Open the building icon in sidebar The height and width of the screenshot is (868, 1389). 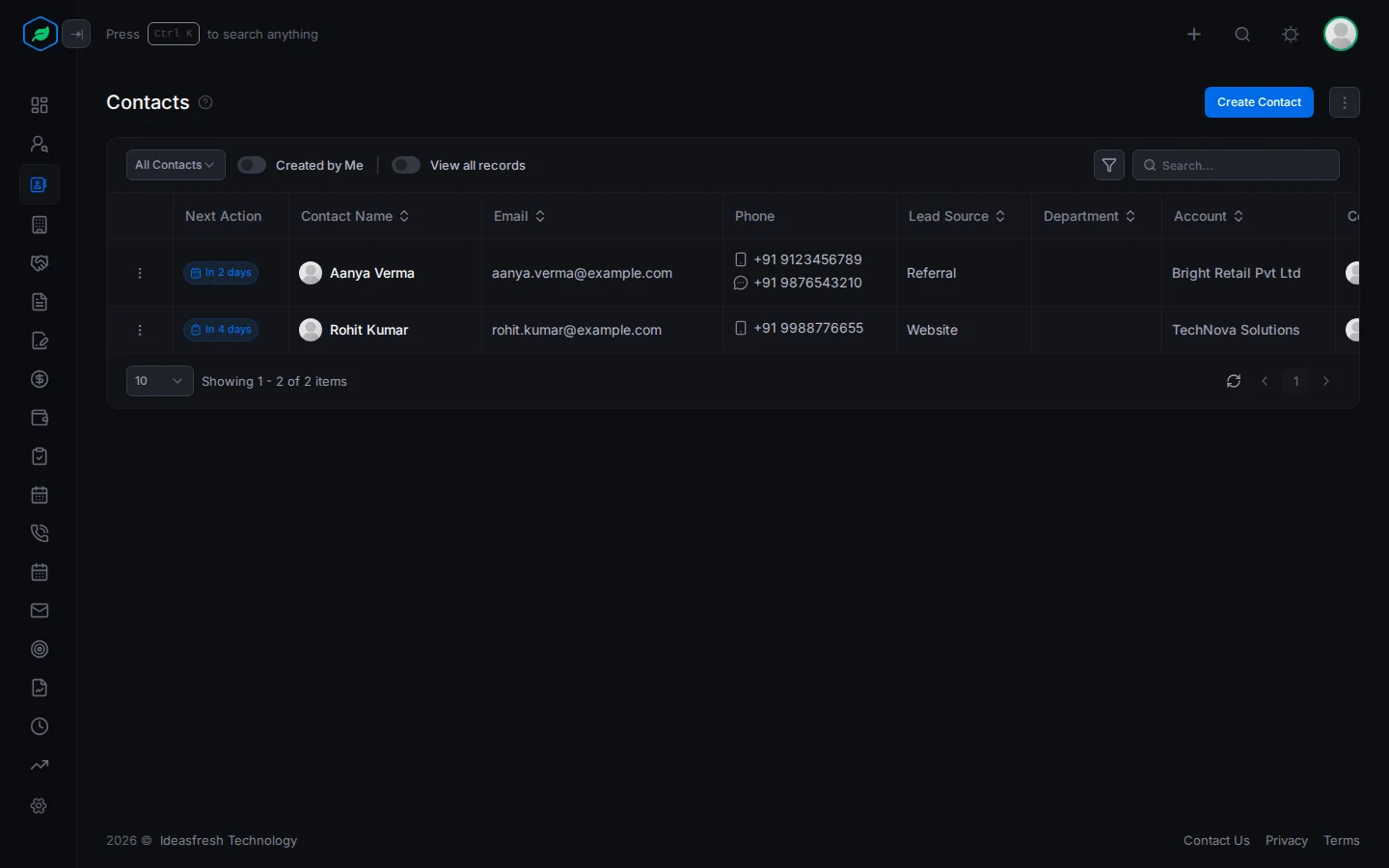[x=40, y=225]
